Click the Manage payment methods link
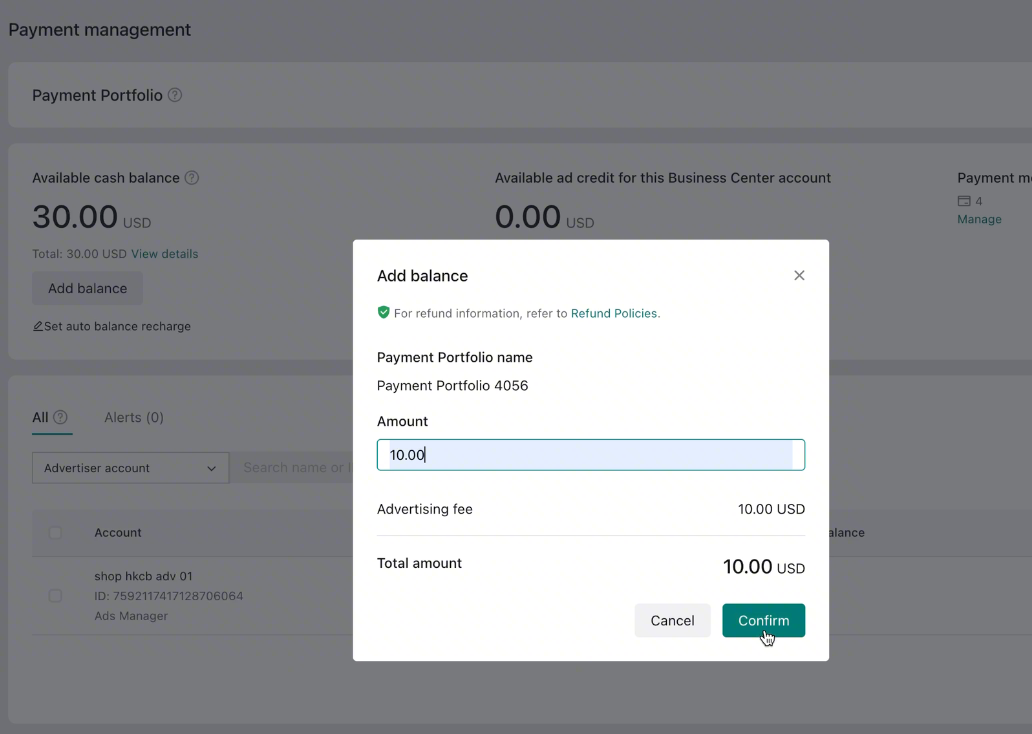 click(979, 219)
